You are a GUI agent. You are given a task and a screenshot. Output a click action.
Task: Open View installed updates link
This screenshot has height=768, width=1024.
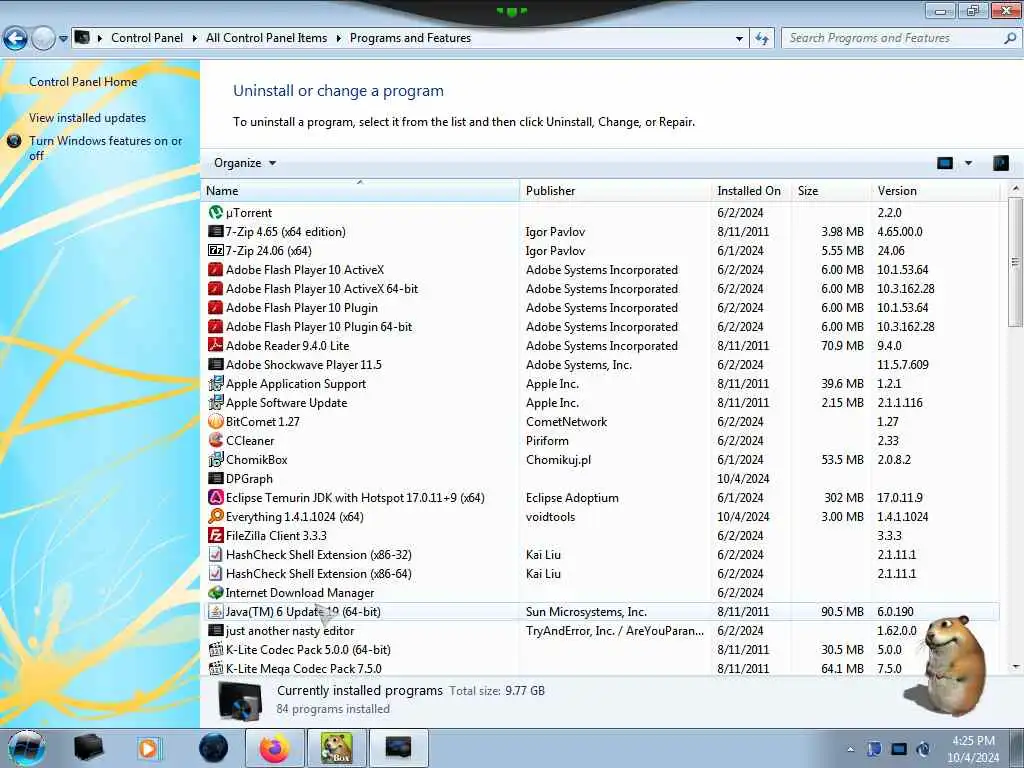88,118
